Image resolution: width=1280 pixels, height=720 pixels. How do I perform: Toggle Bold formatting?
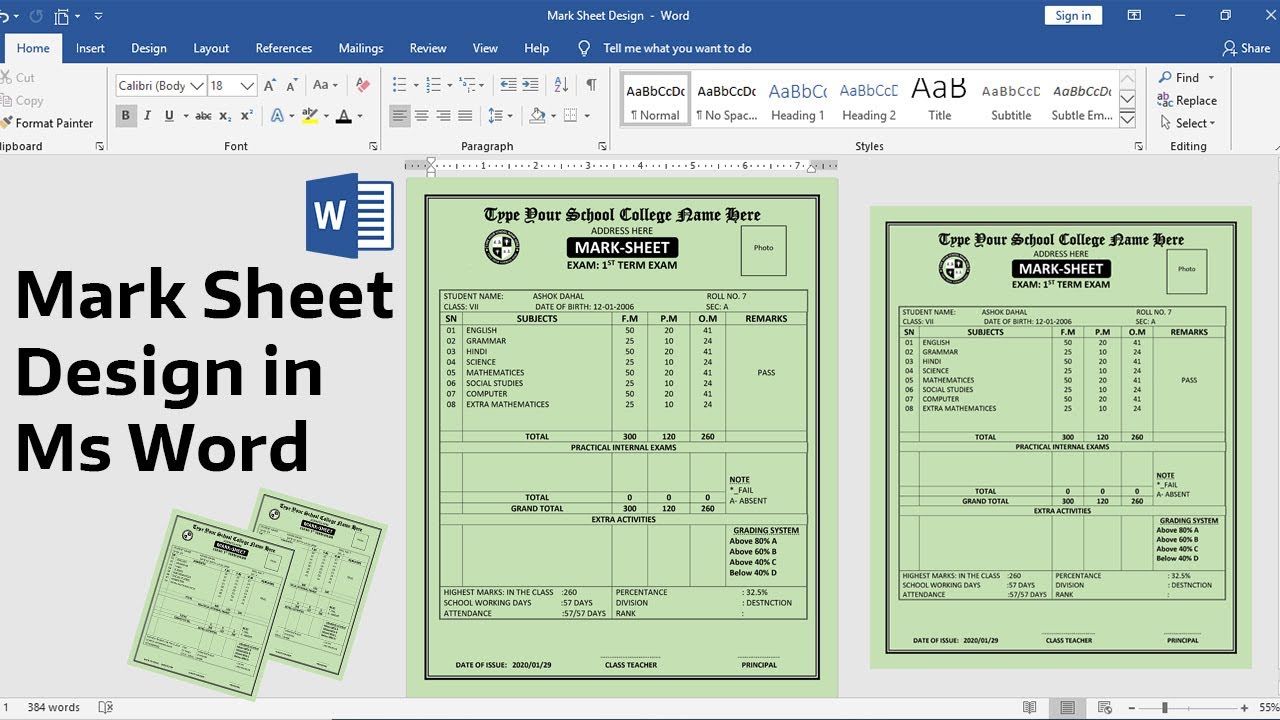click(126, 116)
